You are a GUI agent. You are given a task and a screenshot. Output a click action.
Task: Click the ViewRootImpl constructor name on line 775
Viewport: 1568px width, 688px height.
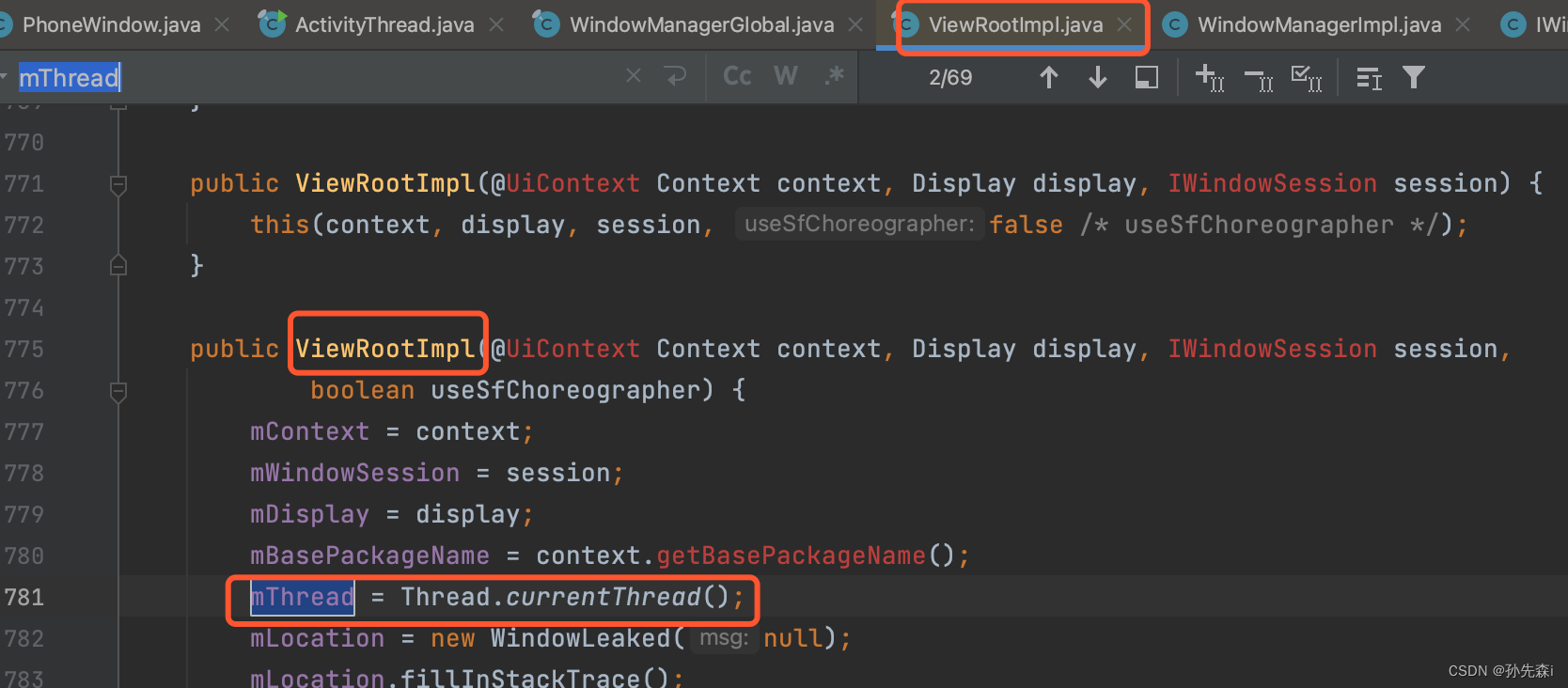(x=385, y=349)
